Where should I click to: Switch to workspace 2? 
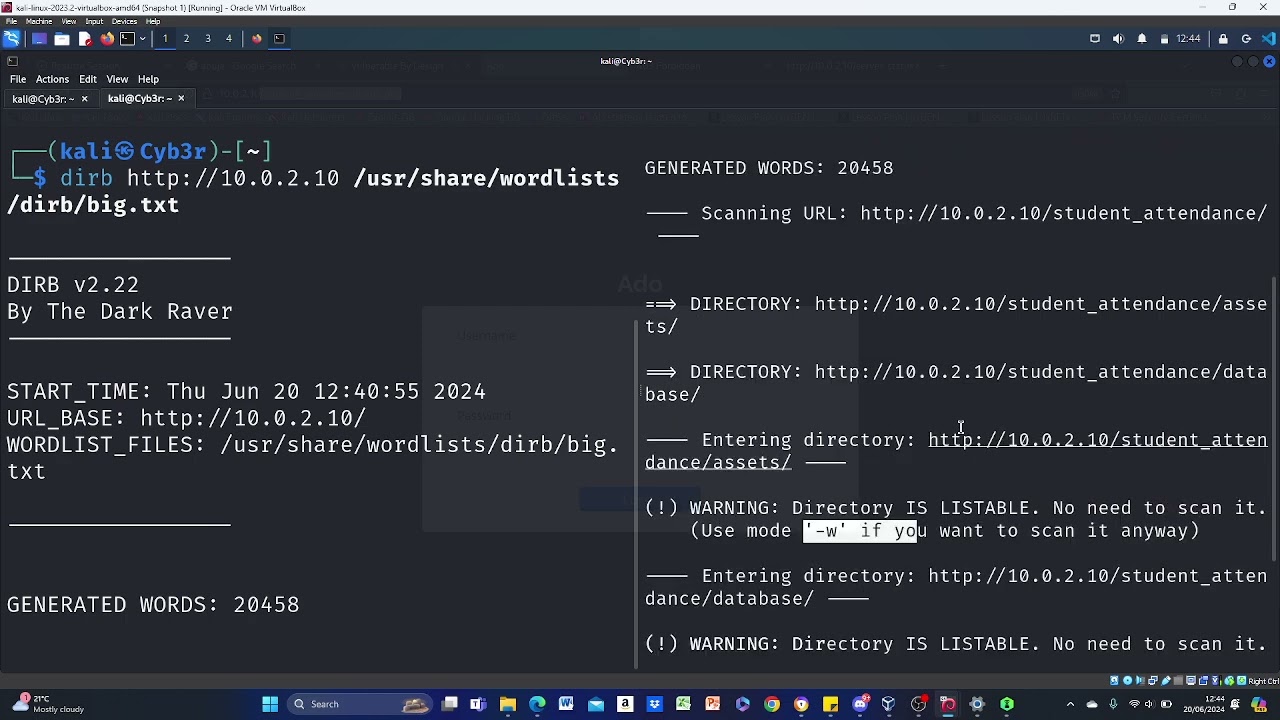[x=186, y=38]
